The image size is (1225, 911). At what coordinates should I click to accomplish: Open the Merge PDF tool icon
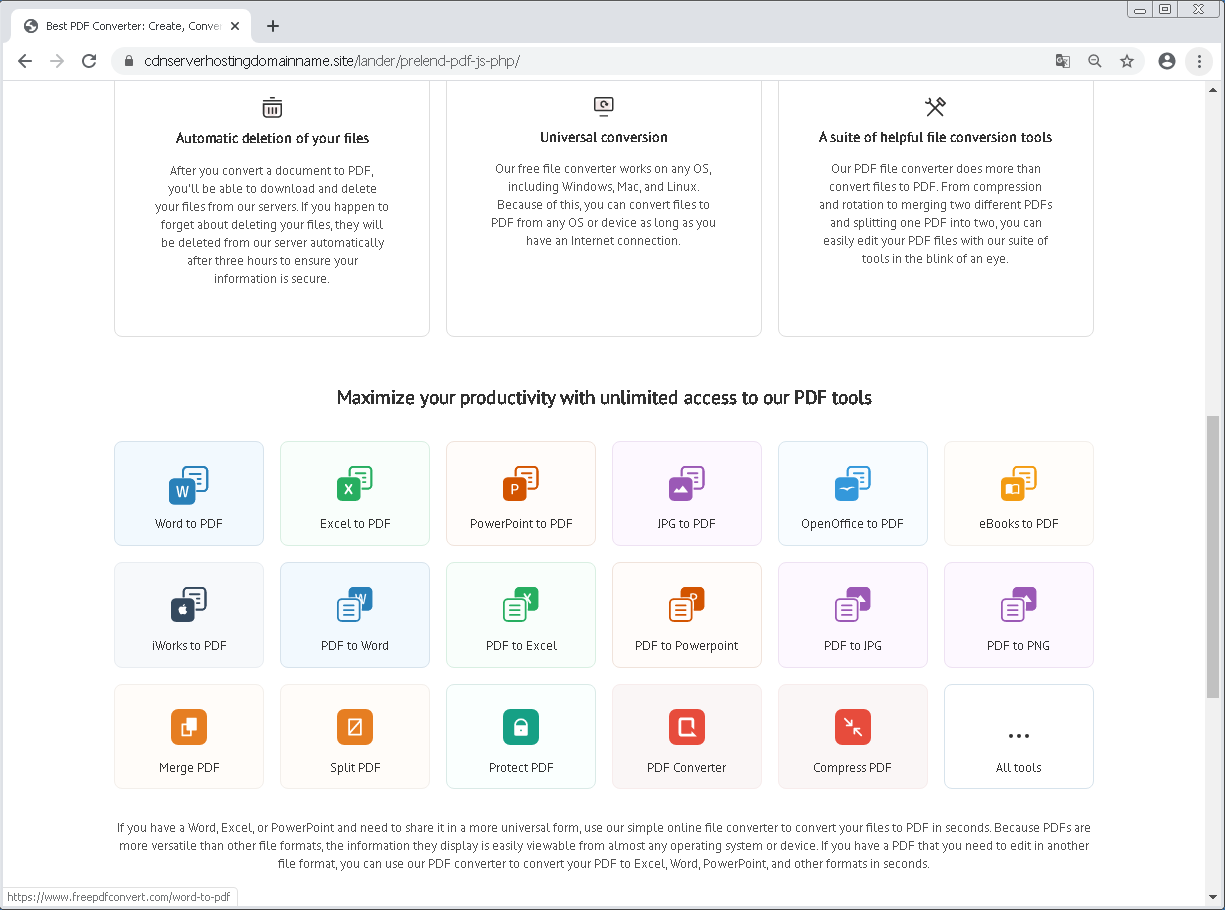pos(189,727)
